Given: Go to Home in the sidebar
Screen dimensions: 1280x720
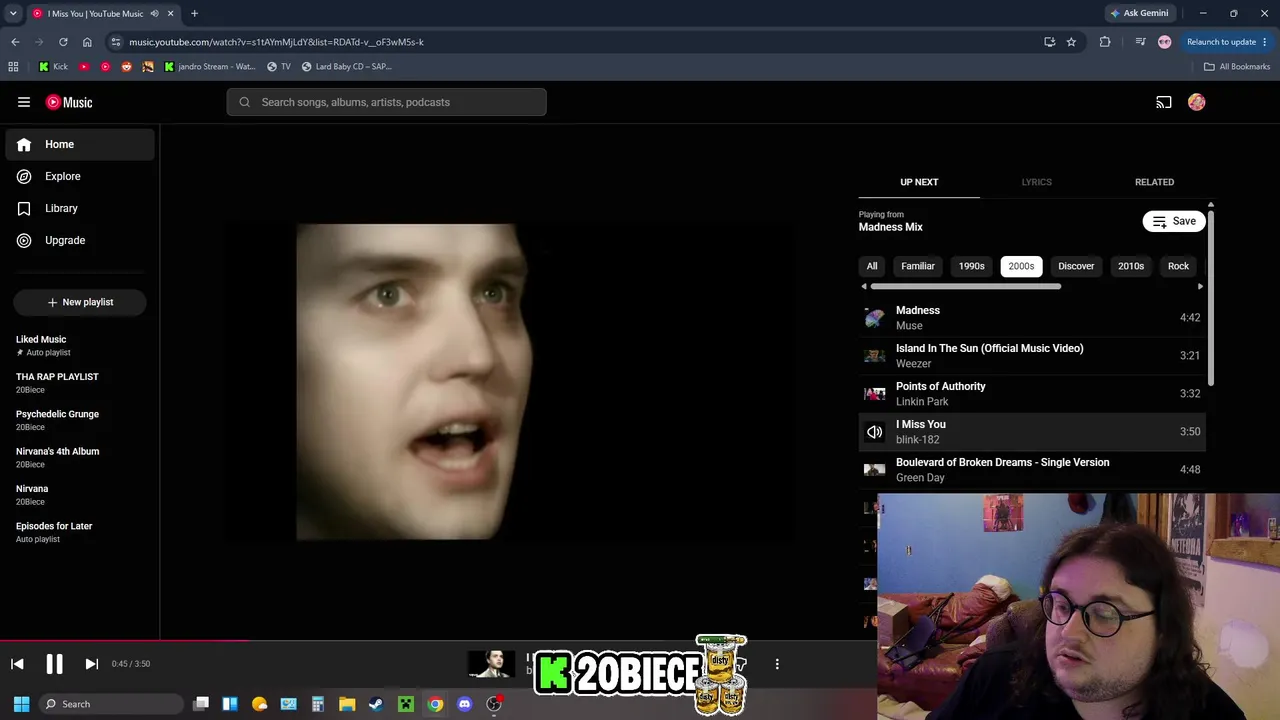Looking at the screenshot, I should point(80,144).
